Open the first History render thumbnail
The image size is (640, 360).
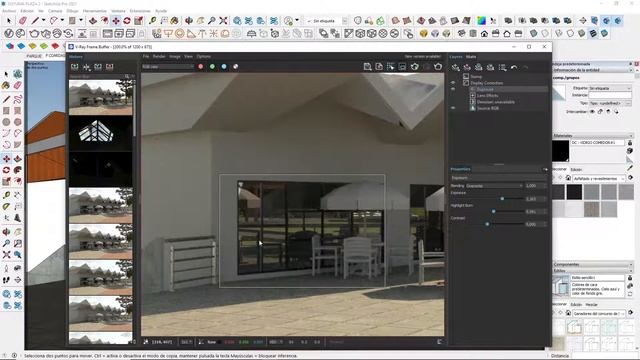100,97
